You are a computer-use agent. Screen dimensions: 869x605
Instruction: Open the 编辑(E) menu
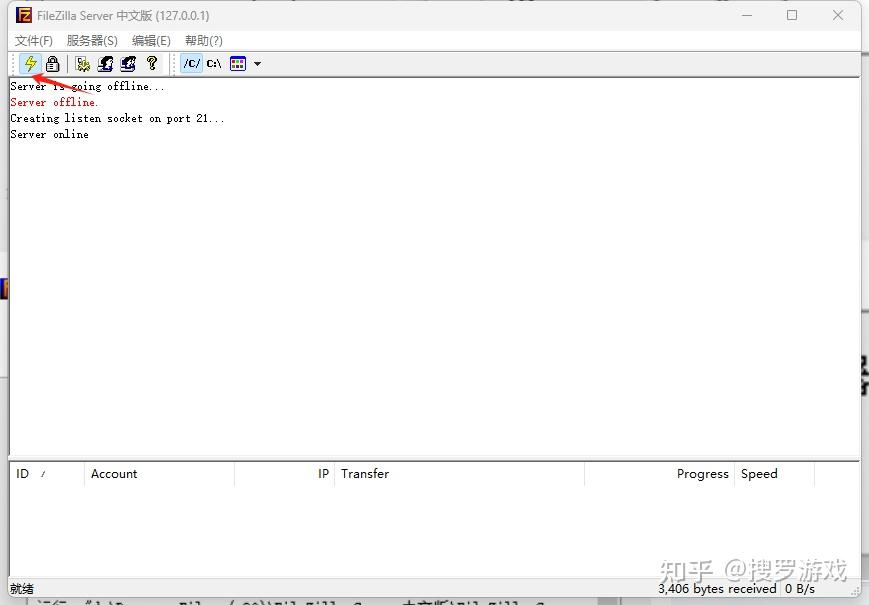click(151, 40)
